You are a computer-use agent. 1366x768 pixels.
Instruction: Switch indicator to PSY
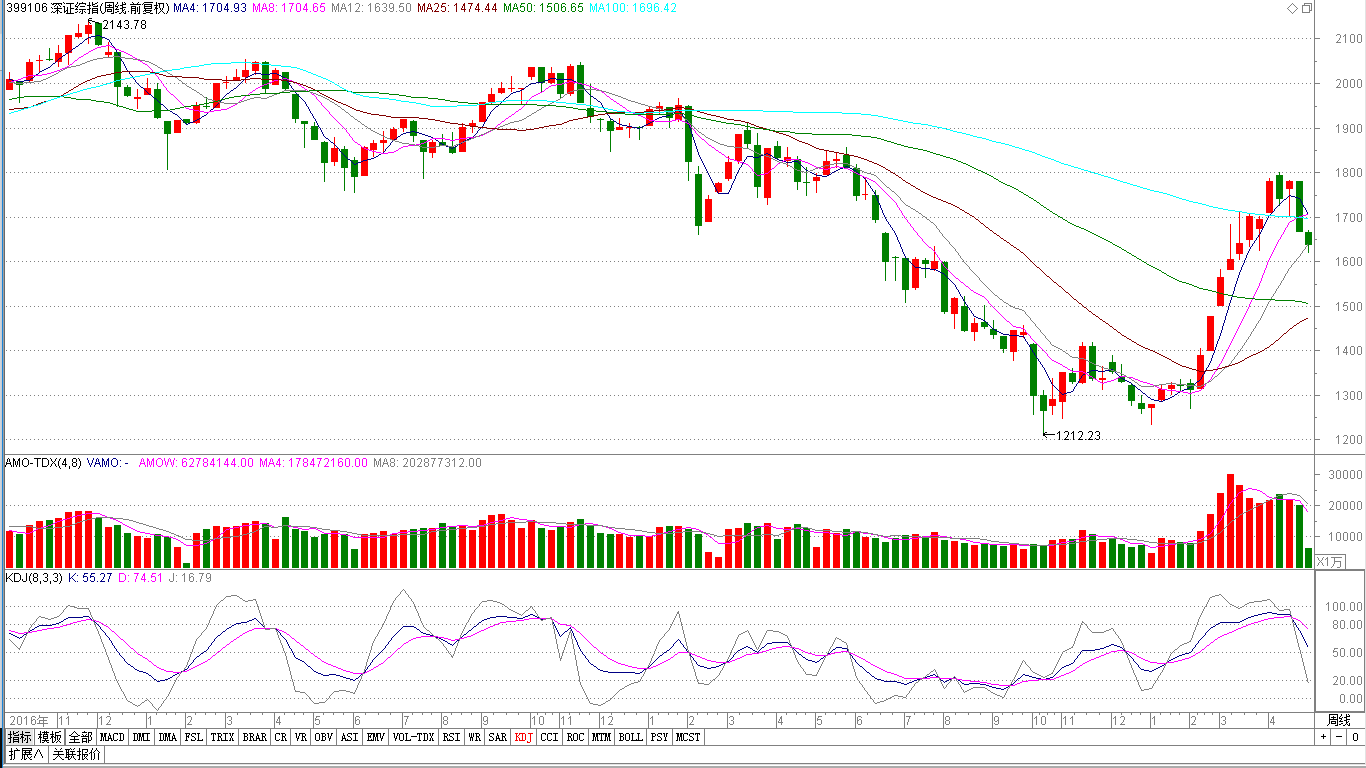[659, 737]
